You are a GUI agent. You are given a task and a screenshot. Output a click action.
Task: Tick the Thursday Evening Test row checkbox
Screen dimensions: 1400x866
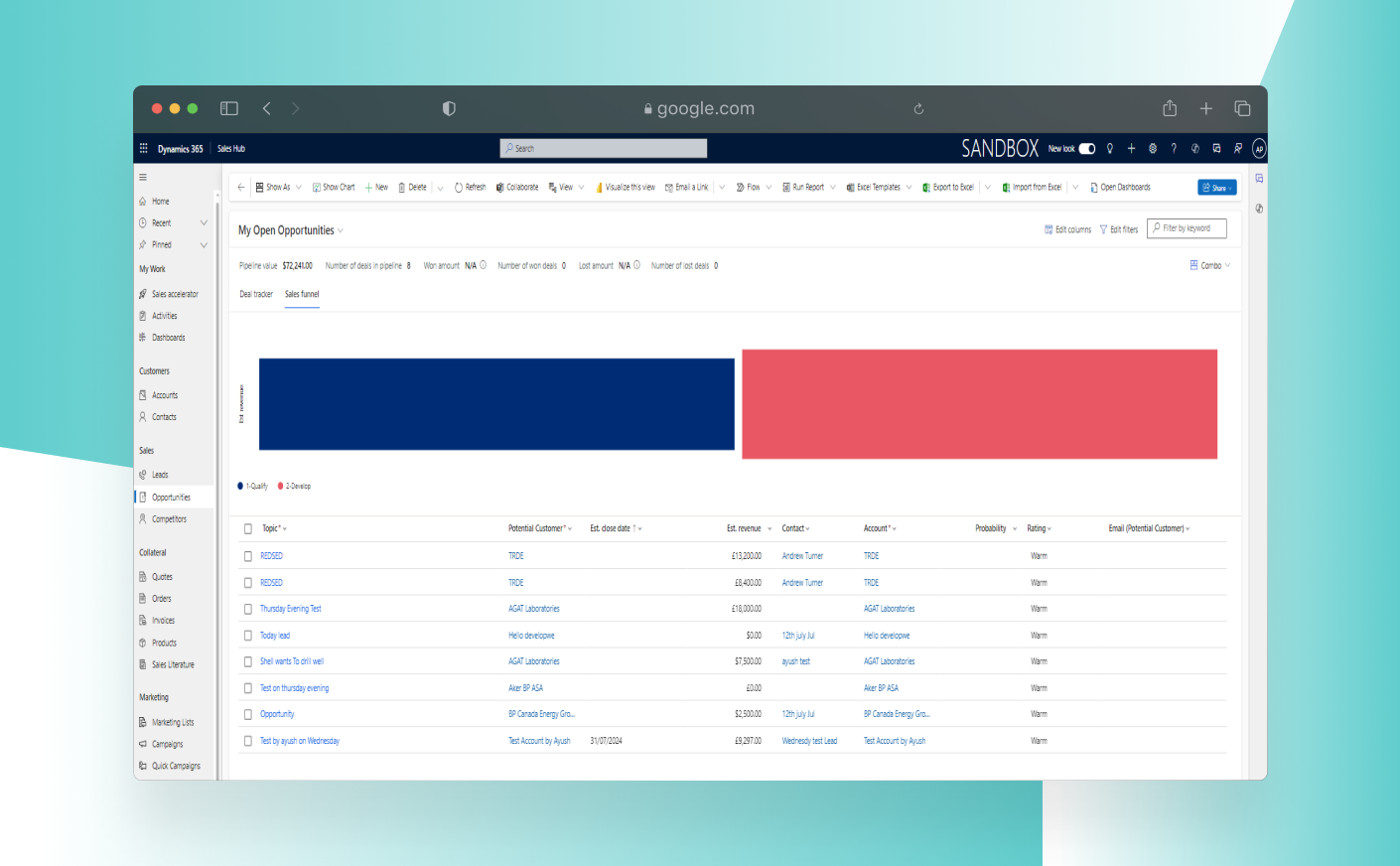(x=247, y=608)
